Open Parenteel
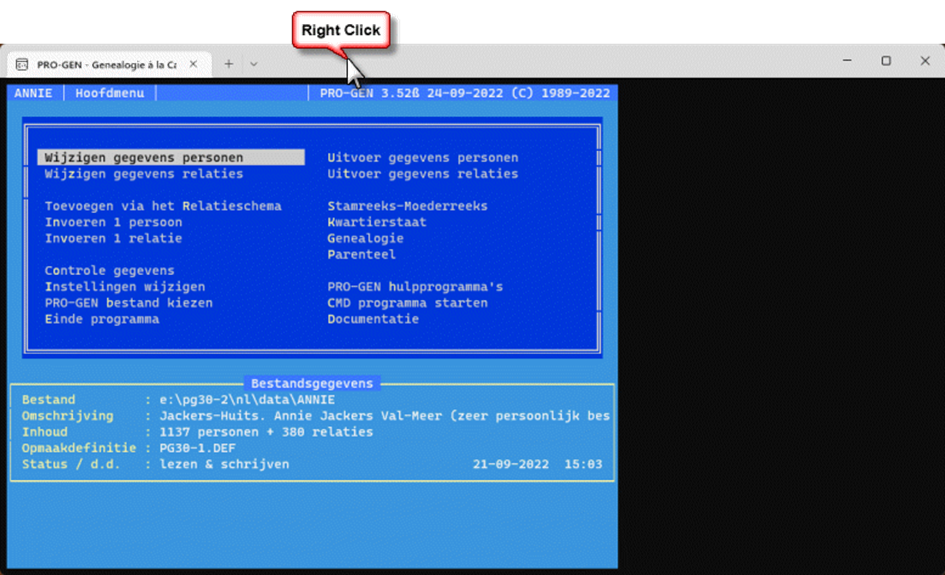This screenshot has width=945, height=575. tap(362, 254)
